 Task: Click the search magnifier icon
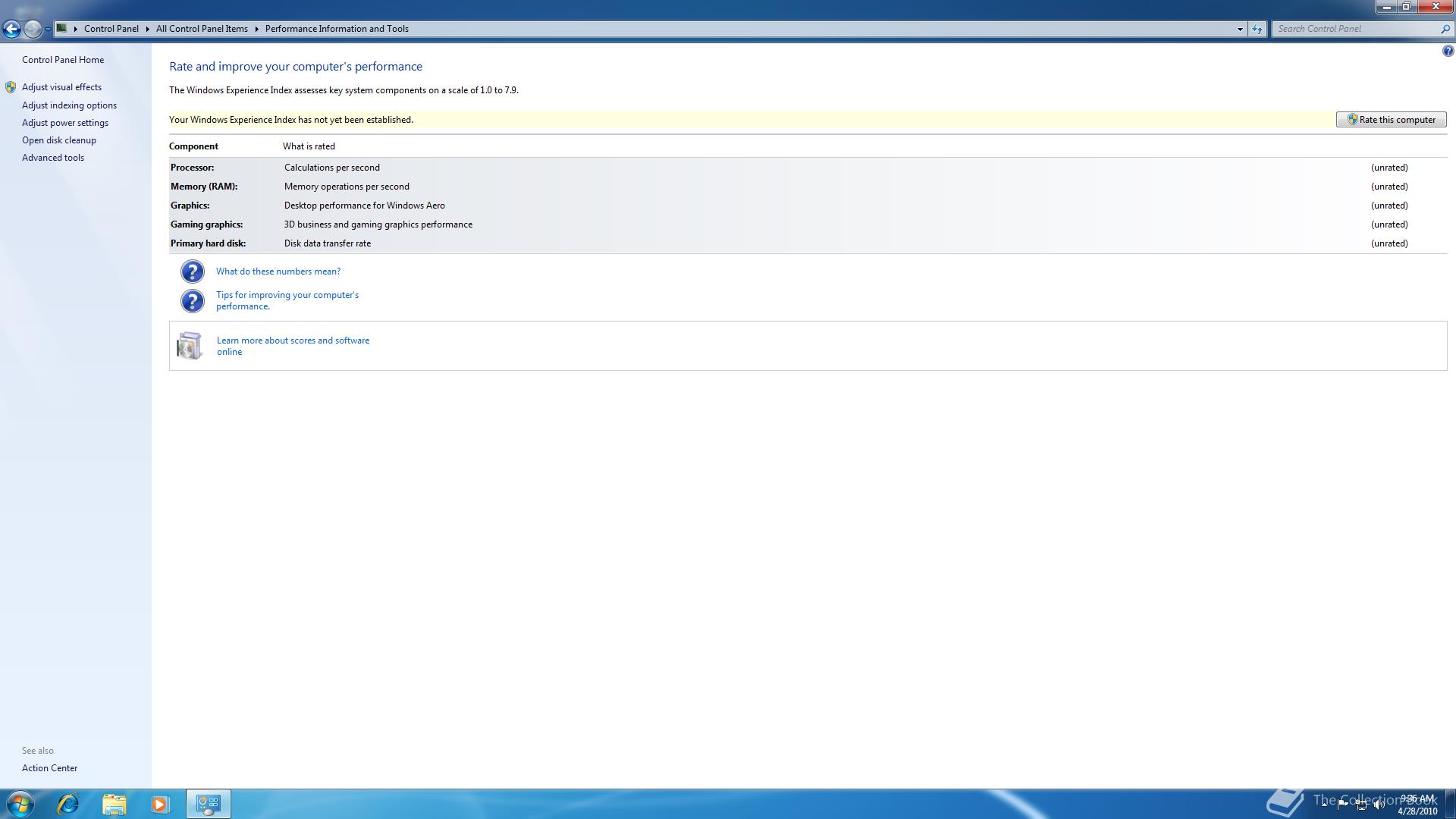pyautogui.click(x=1445, y=29)
